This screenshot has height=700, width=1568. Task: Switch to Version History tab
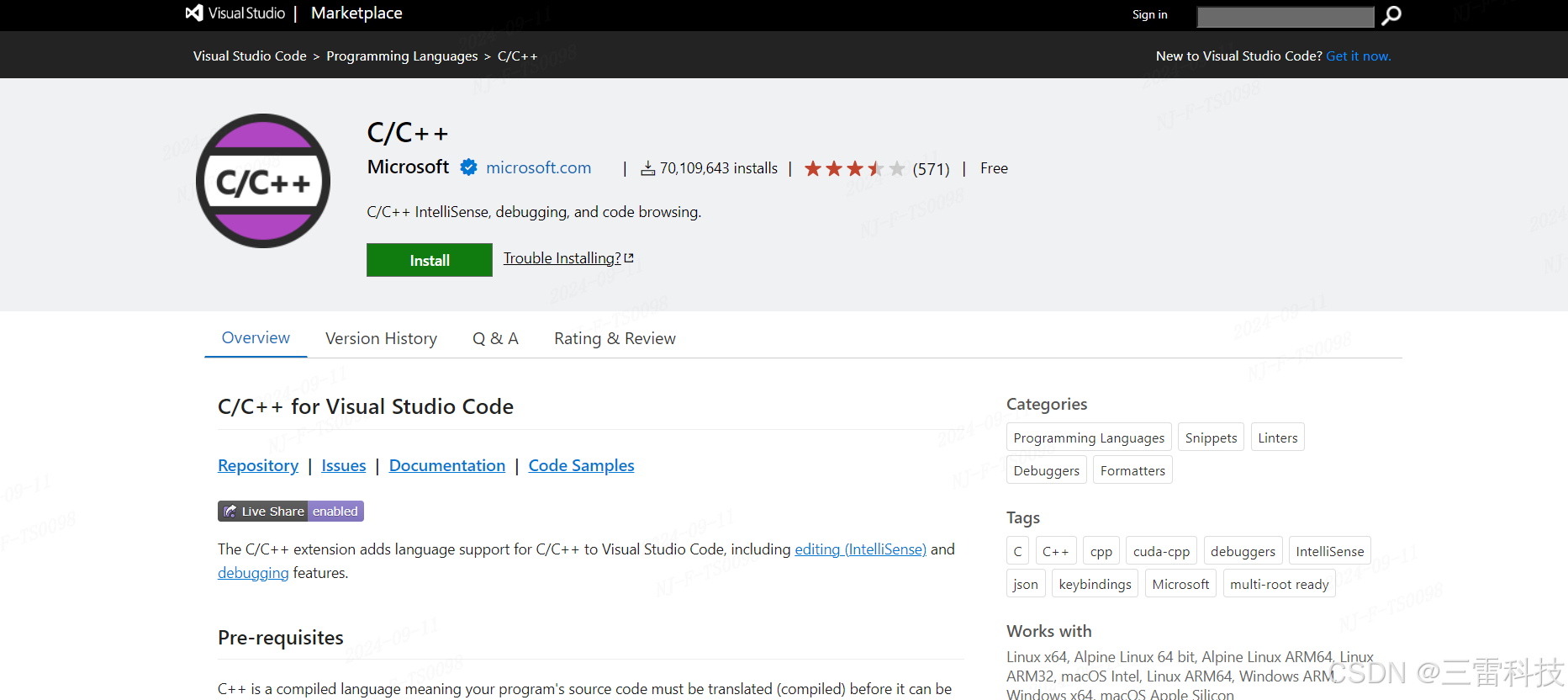(381, 338)
